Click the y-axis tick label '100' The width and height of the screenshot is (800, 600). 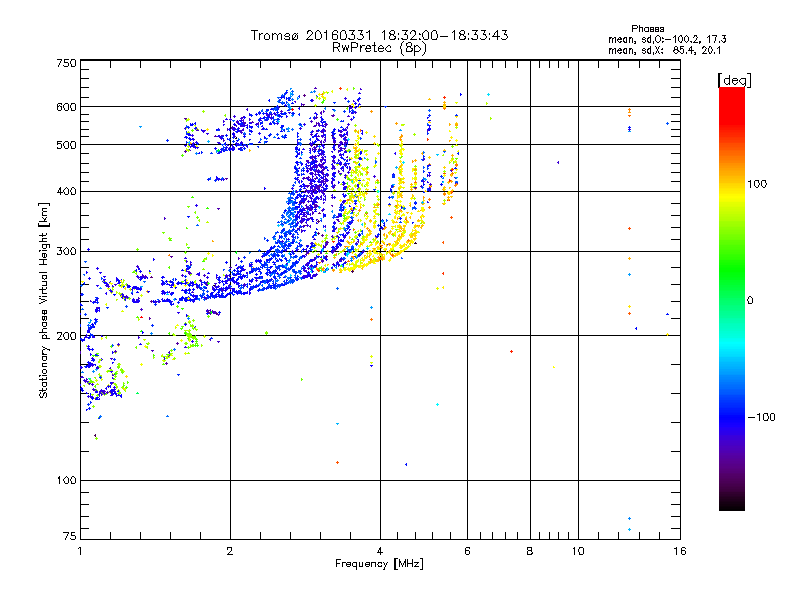pos(66,480)
